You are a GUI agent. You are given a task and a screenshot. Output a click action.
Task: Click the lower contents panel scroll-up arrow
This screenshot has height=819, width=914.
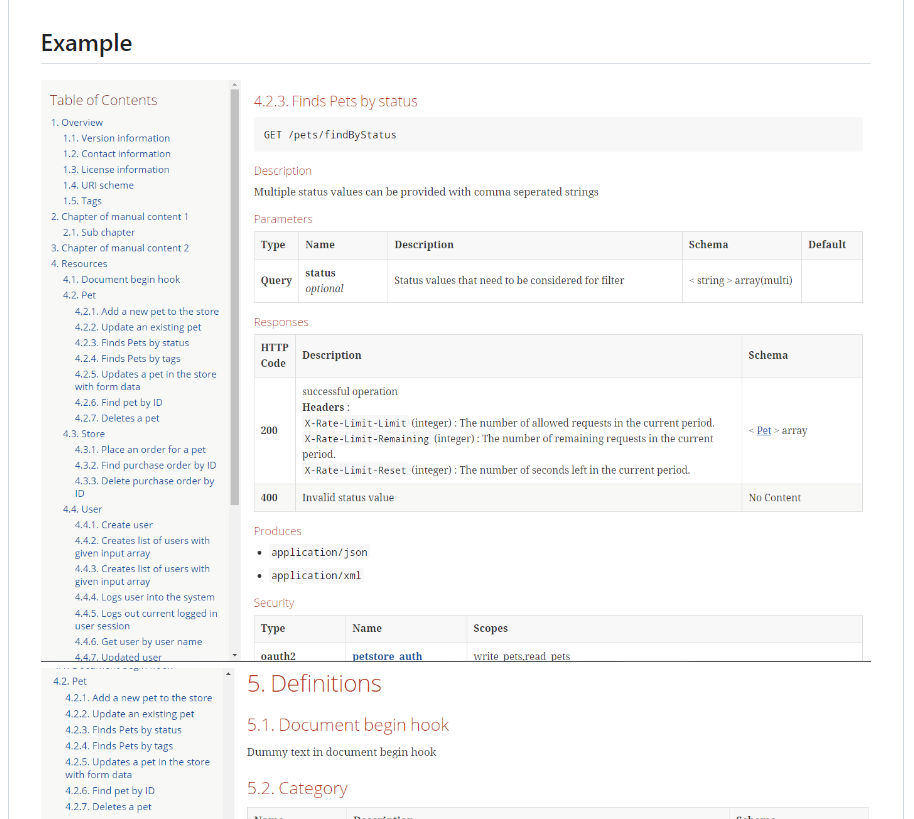click(228, 674)
